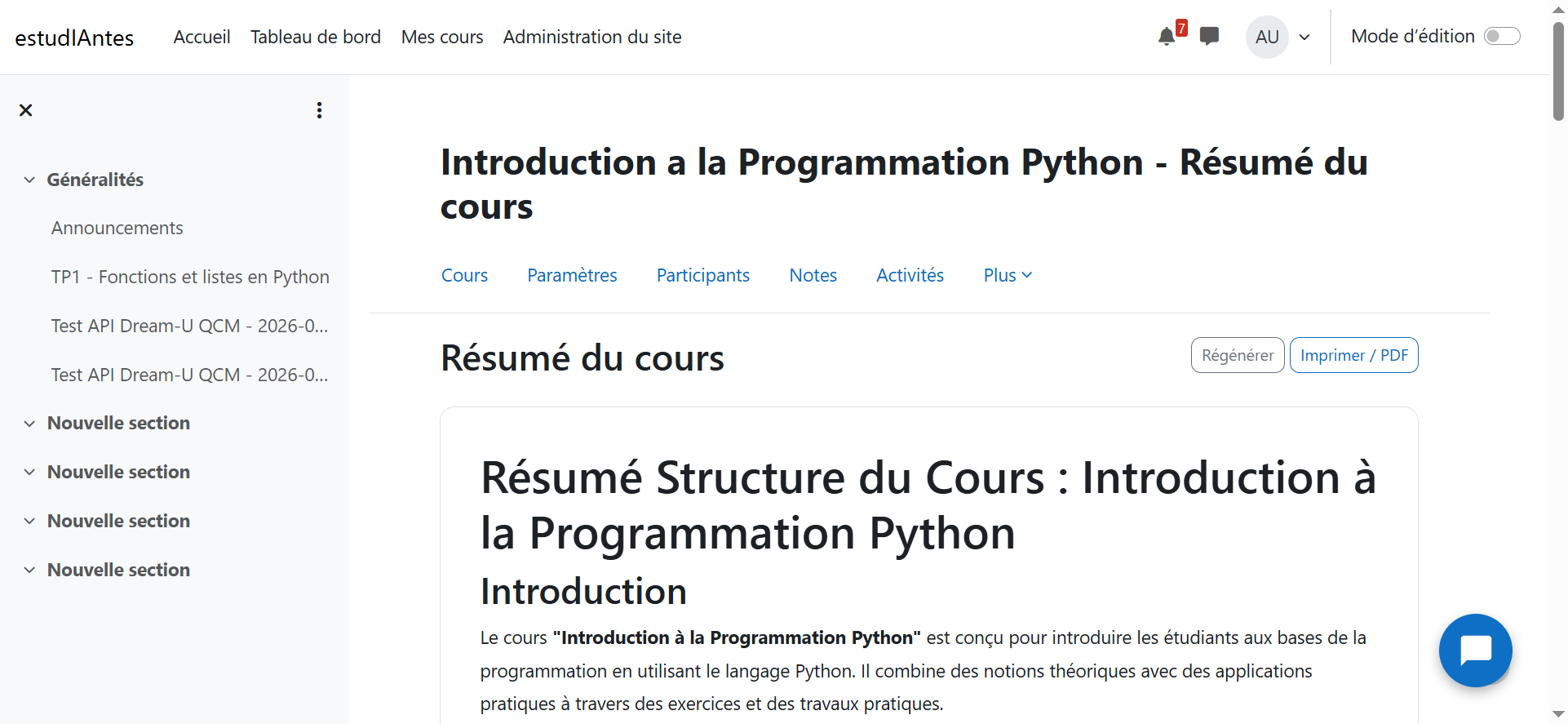Open the notifications bell icon
Image resolution: width=1568 pixels, height=724 pixels.
pyautogui.click(x=1167, y=37)
